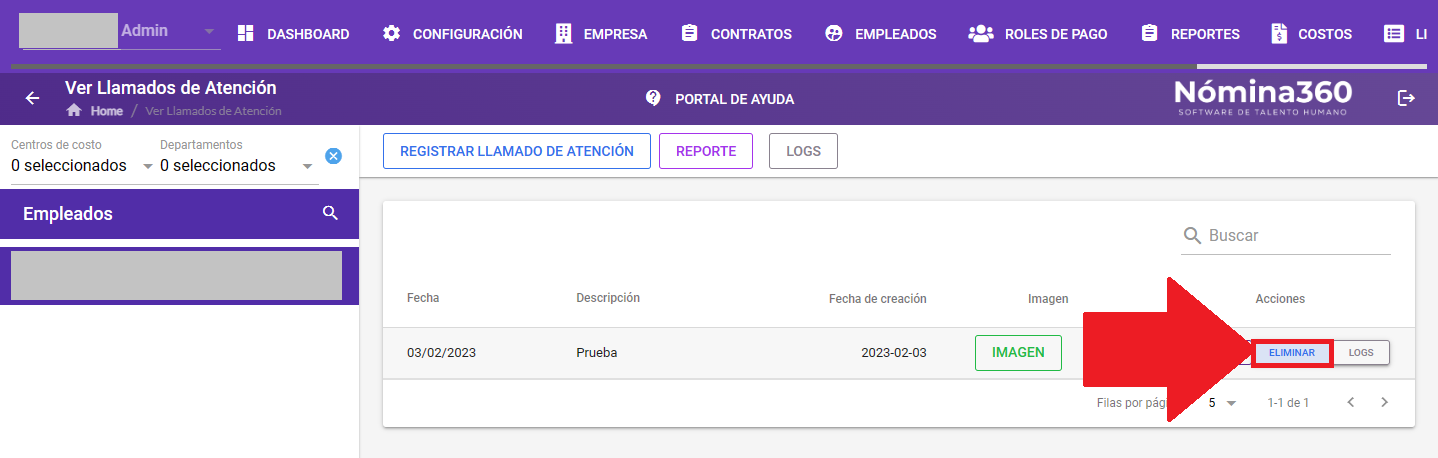Go back with the left arrow icon
This screenshot has width=1438, height=458.
tap(32, 98)
